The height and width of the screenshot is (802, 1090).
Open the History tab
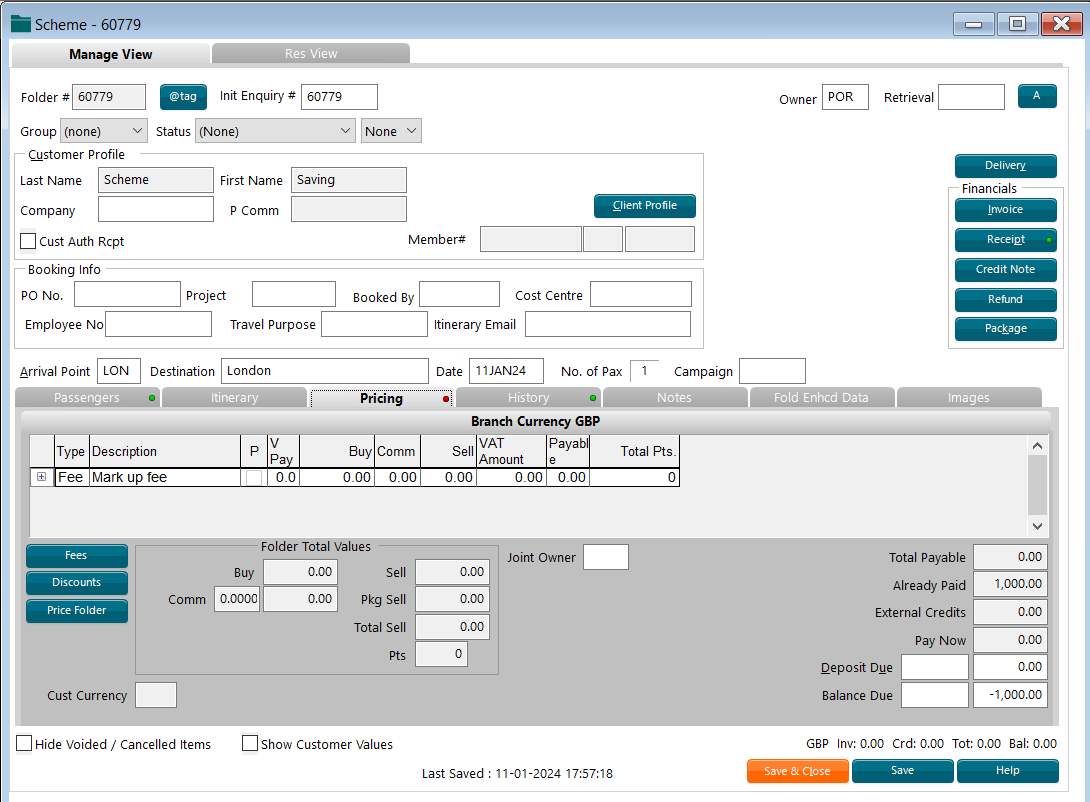pyautogui.click(x=528, y=398)
